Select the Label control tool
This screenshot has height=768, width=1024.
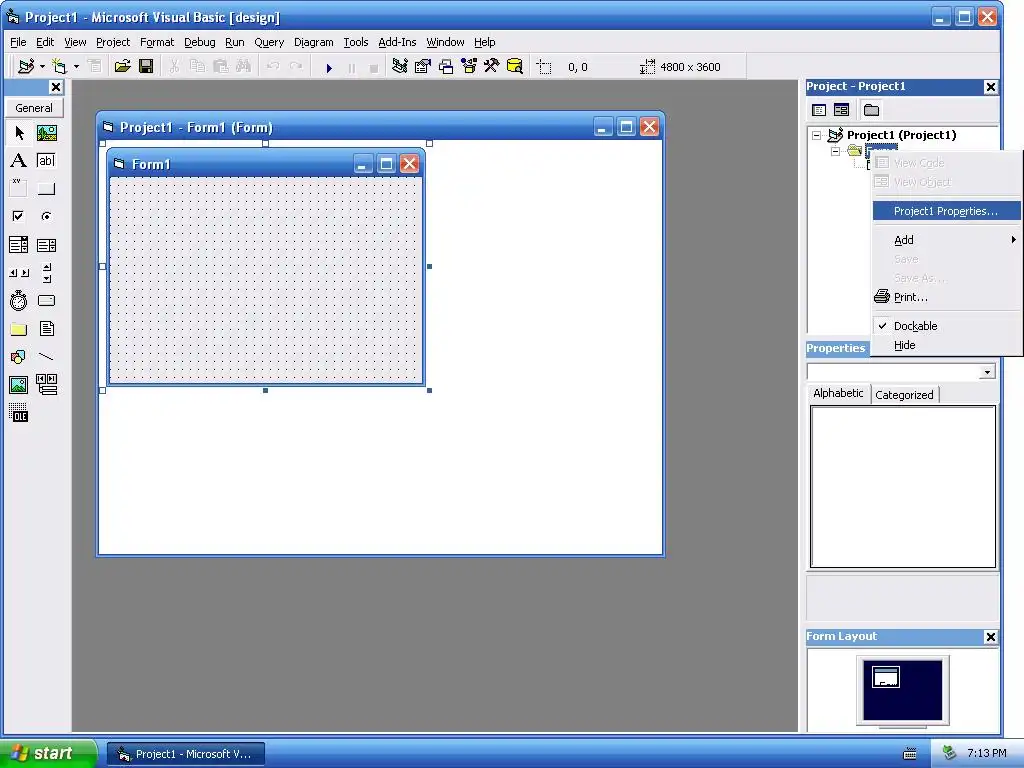pyautogui.click(x=19, y=161)
